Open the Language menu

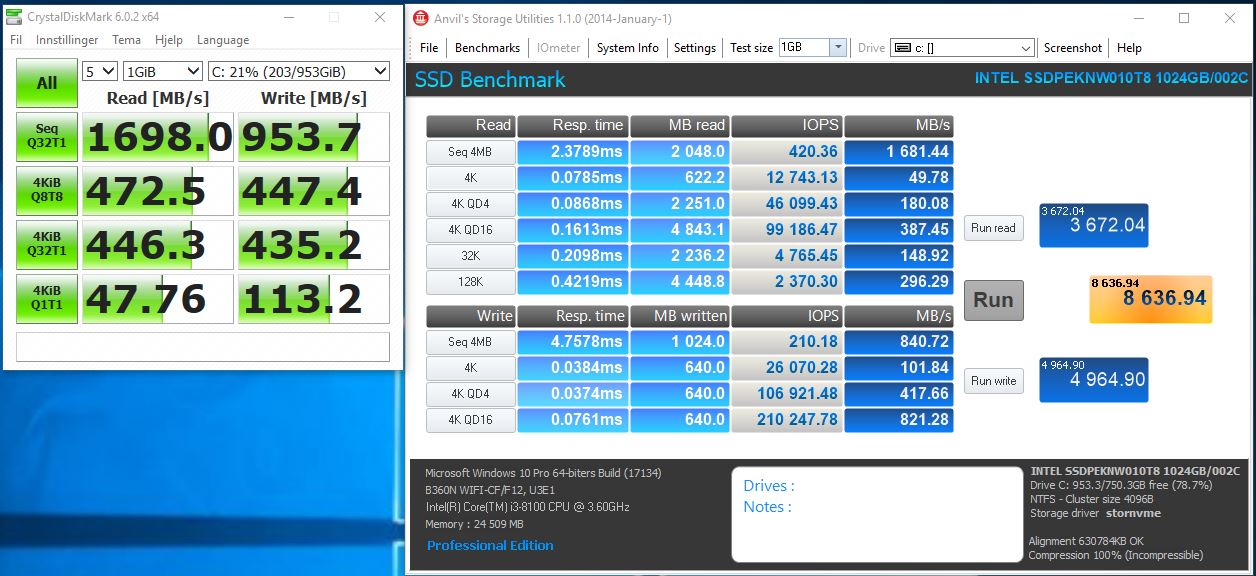tap(223, 40)
